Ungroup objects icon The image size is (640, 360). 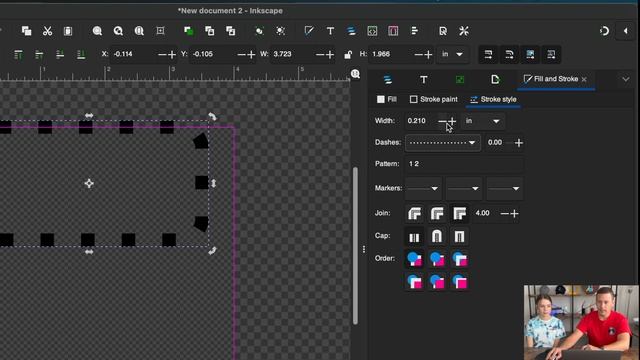280,31
